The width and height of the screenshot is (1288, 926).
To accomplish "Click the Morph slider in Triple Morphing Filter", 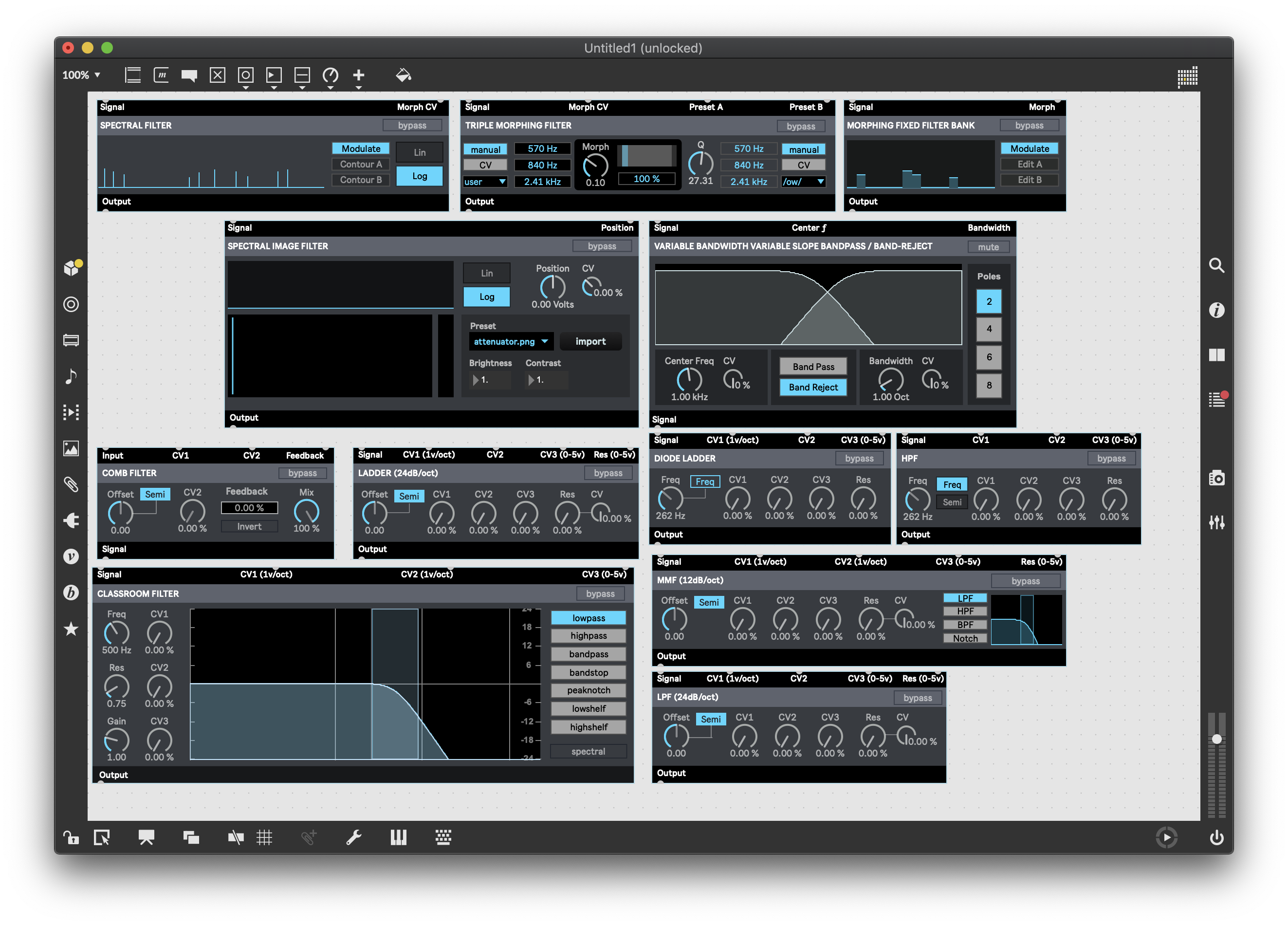I will 647,156.
